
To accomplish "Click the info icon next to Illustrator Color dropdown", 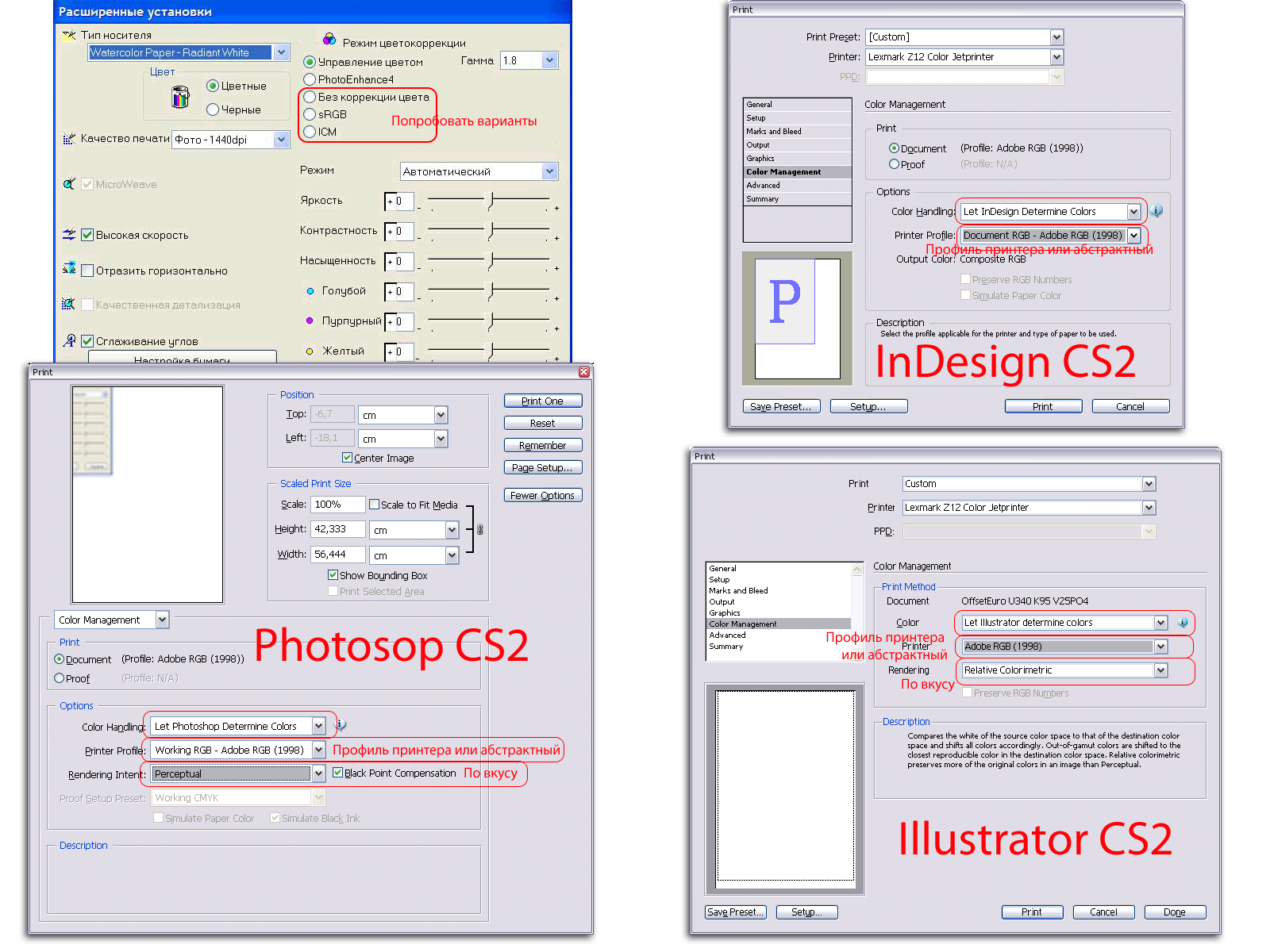I will 1183,623.
